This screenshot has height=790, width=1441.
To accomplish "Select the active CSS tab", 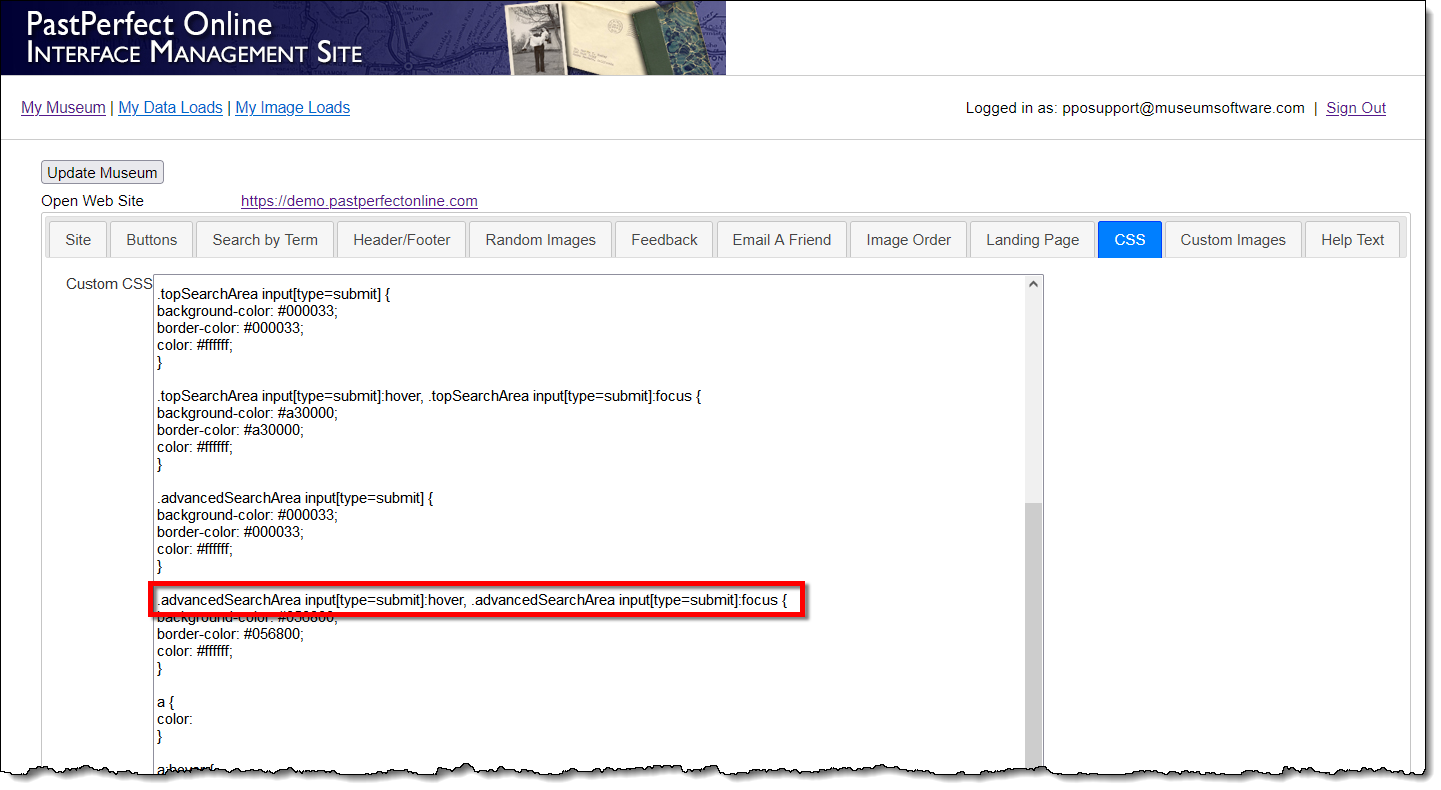I will click(x=1130, y=240).
